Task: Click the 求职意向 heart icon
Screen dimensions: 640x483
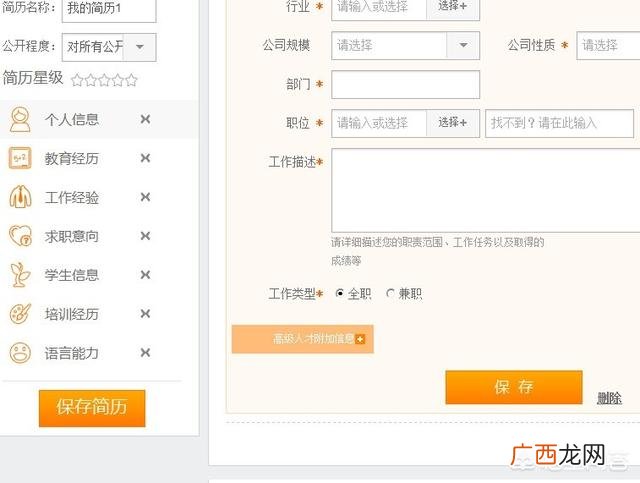Action: click(20, 236)
